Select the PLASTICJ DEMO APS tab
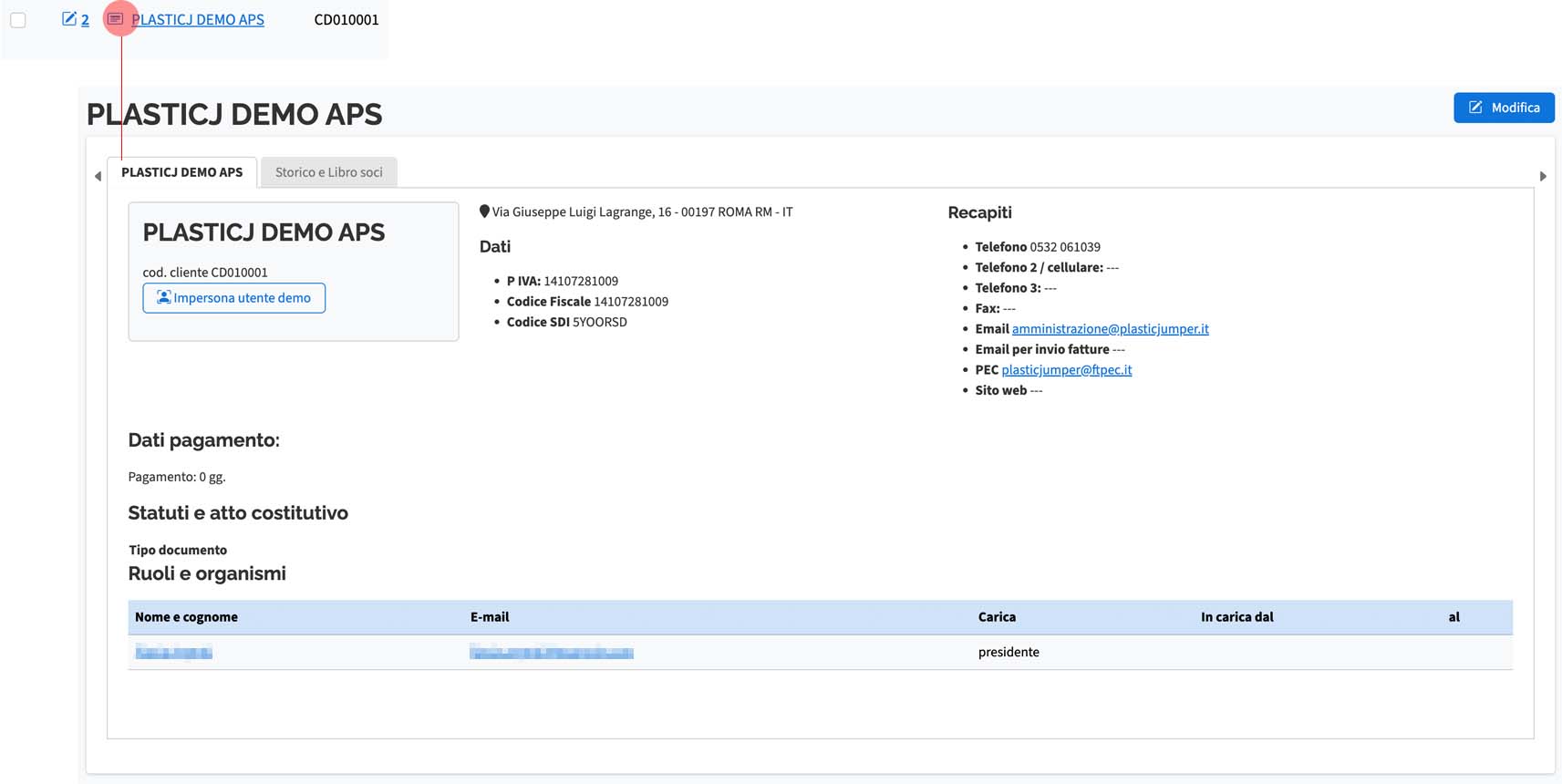 pyautogui.click(x=181, y=172)
